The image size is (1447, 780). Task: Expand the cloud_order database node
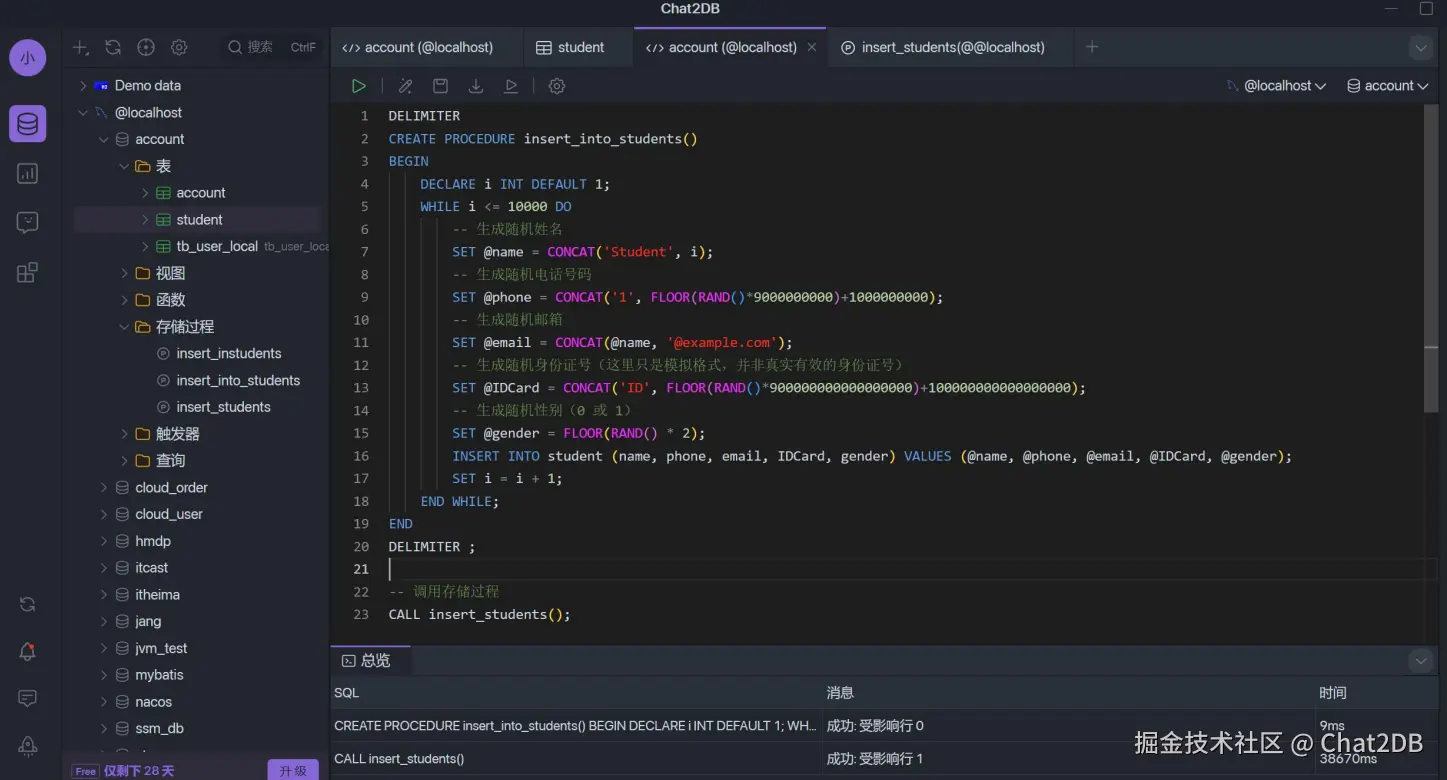104,488
